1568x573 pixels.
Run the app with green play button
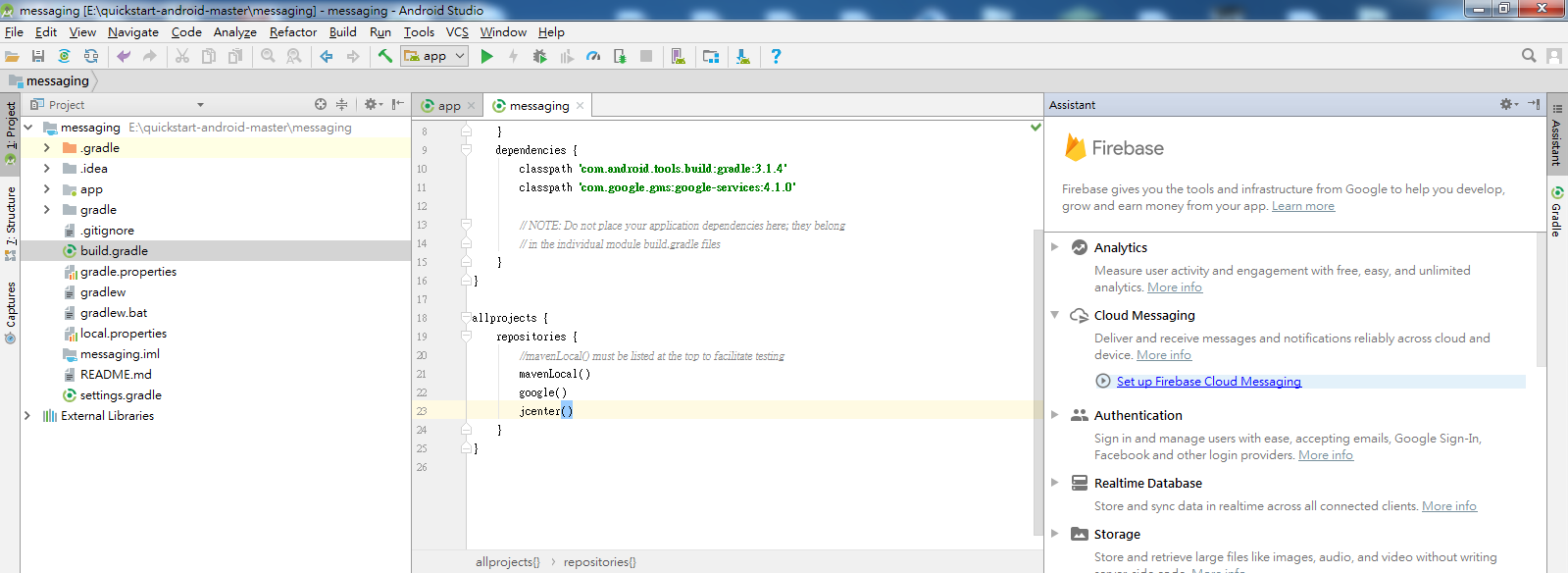486,56
